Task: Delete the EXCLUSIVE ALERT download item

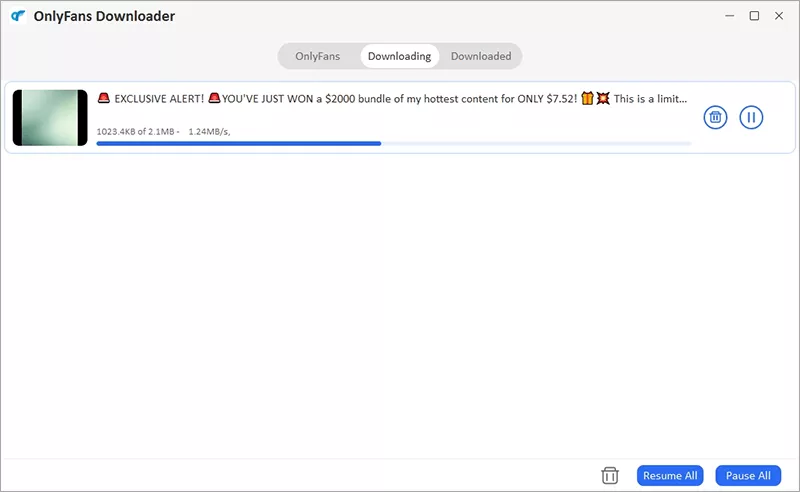Action: point(715,117)
